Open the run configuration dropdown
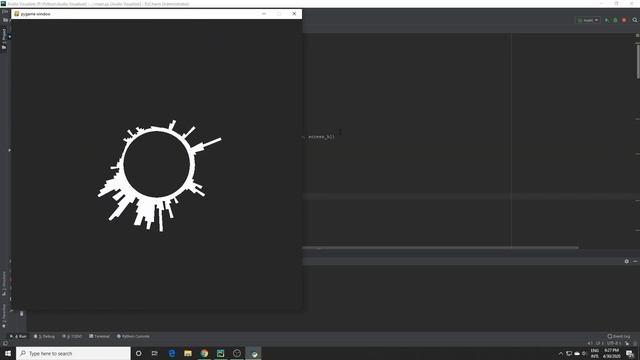 588,20
